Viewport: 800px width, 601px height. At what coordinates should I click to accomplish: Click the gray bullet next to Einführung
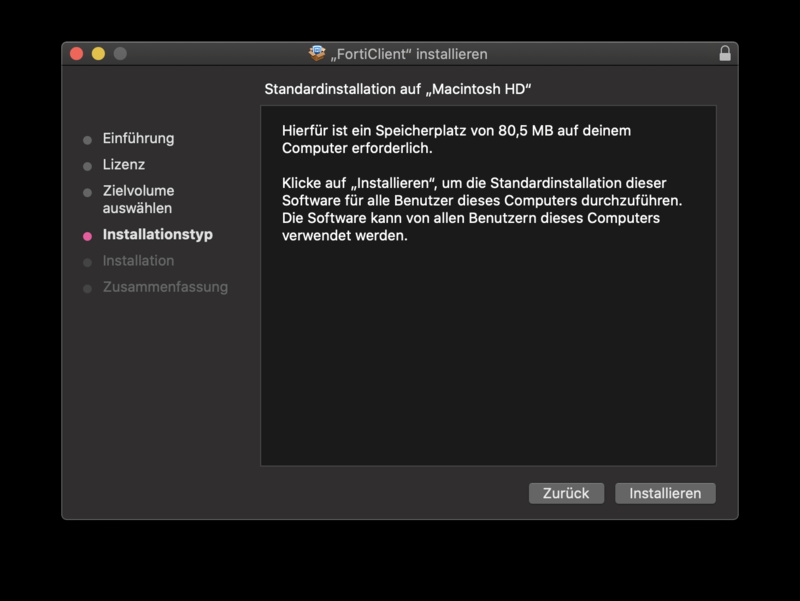88,140
